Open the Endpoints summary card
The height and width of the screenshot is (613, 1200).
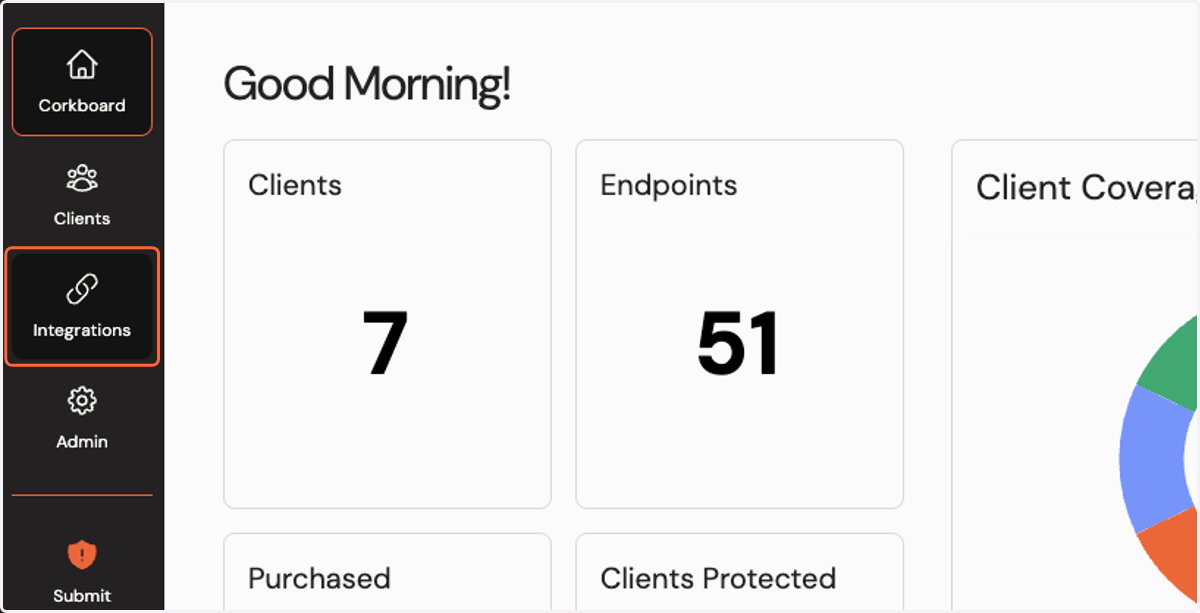coord(739,324)
